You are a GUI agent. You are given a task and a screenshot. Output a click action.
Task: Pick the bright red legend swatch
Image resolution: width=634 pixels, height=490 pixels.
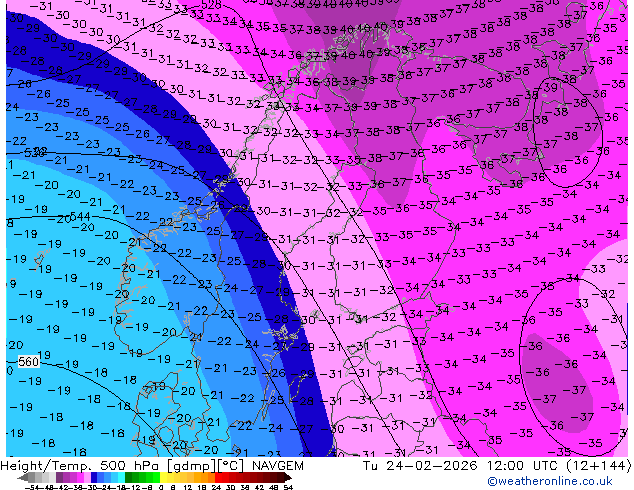(x=218, y=478)
